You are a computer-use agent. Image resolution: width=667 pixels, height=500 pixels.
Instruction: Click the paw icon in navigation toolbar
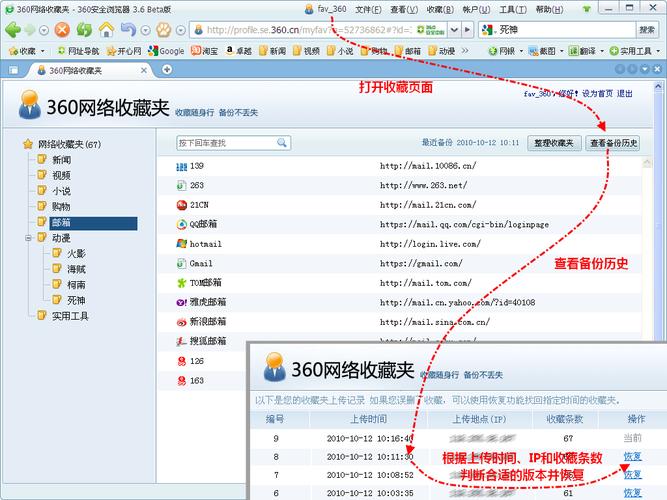[163, 29]
